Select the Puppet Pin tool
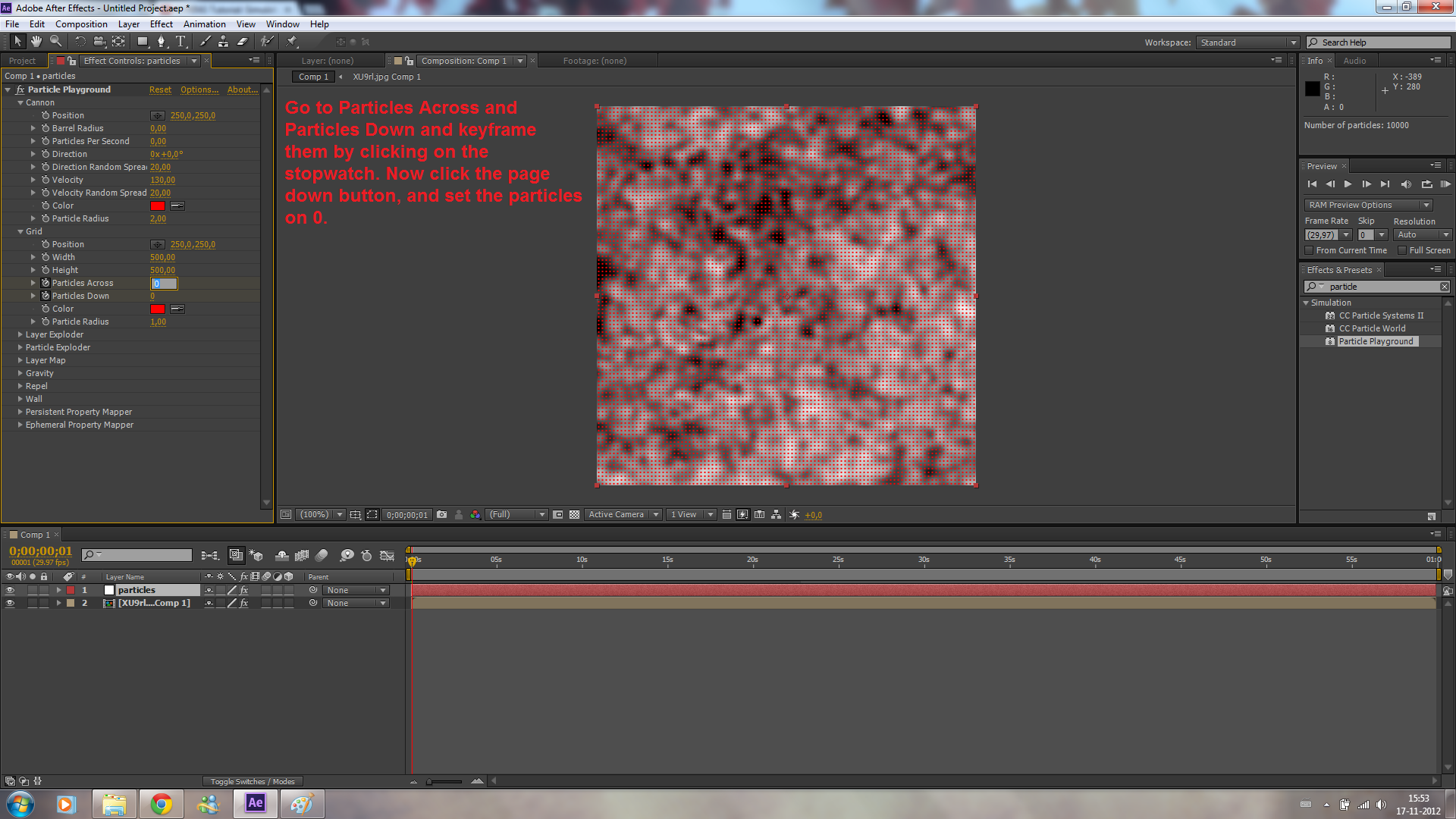The height and width of the screenshot is (819, 1456). click(x=292, y=41)
